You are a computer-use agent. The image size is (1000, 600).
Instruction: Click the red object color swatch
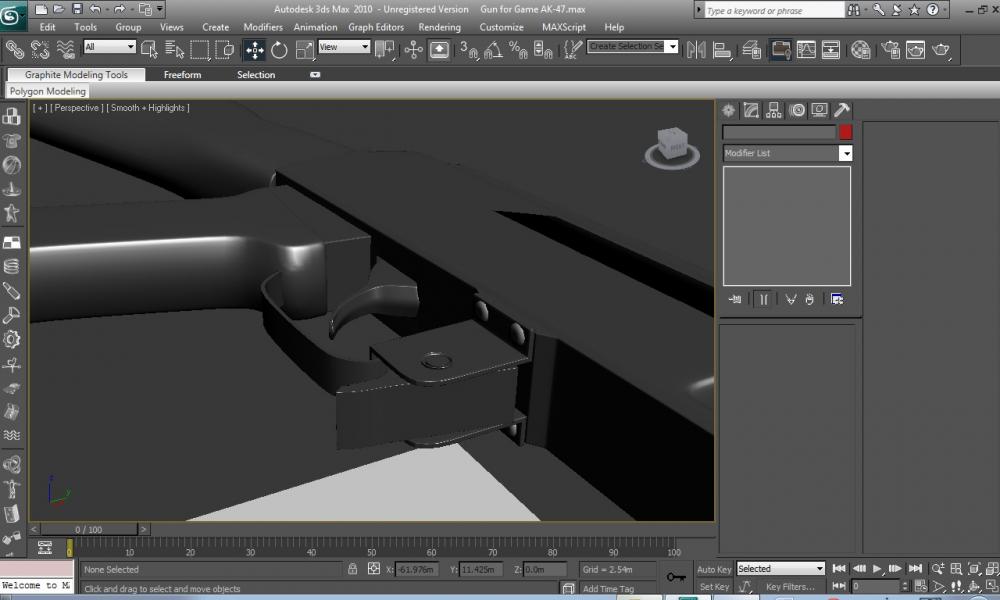point(845,132)
